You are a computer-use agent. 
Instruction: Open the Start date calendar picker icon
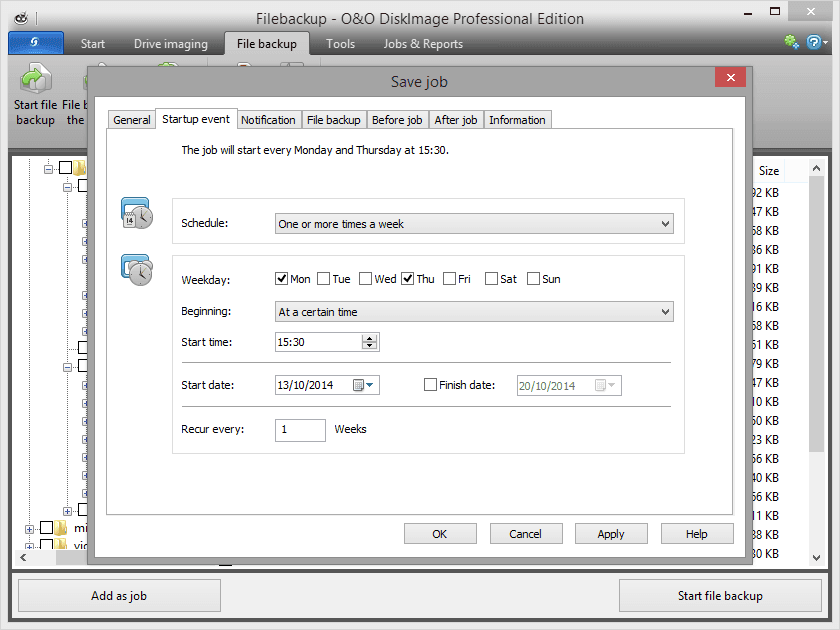click(x=358, y=385)
